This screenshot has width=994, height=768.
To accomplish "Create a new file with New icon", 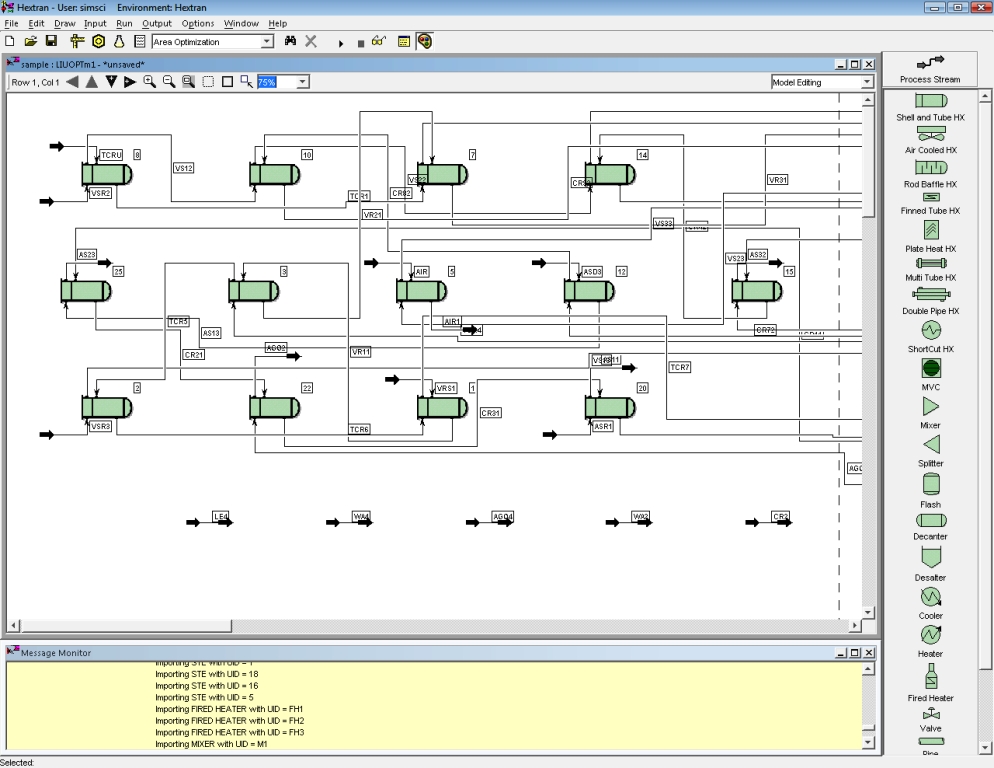I will click(10, 41).
